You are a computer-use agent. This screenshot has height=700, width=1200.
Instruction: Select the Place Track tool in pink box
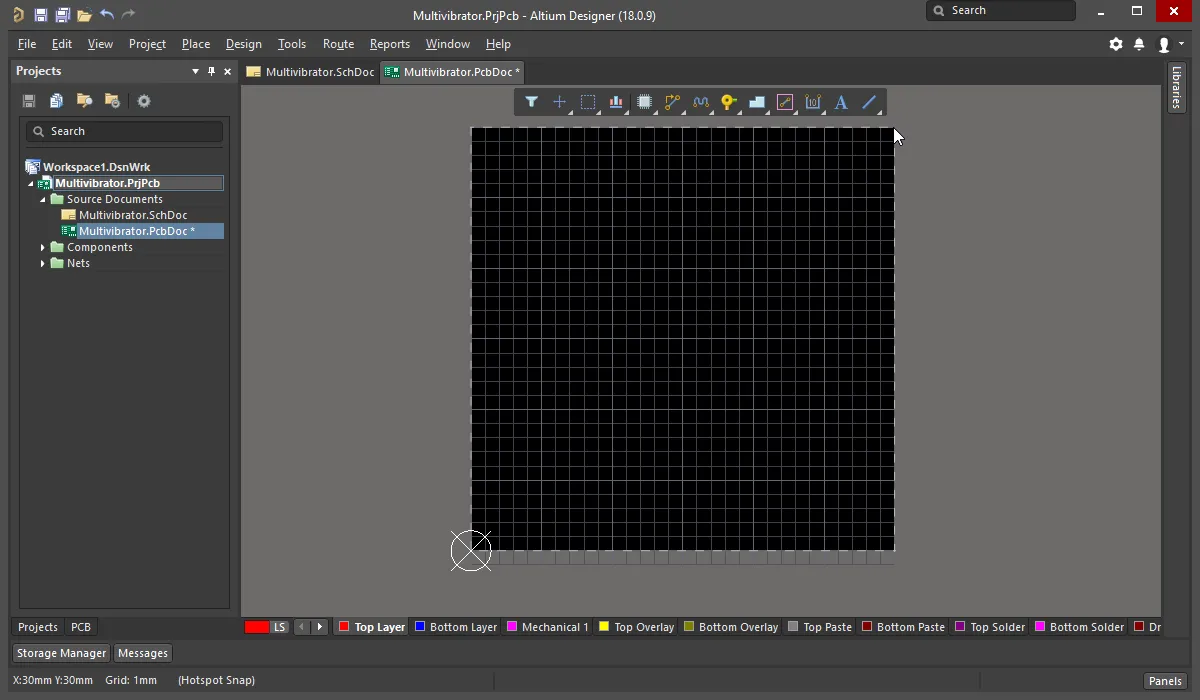point(785,102)
